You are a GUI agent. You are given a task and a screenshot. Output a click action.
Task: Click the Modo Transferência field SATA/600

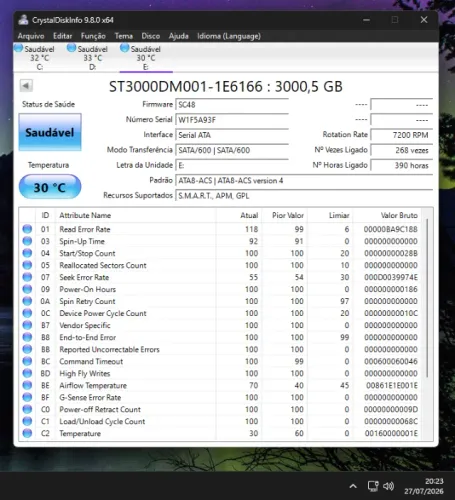pos(232,150)
